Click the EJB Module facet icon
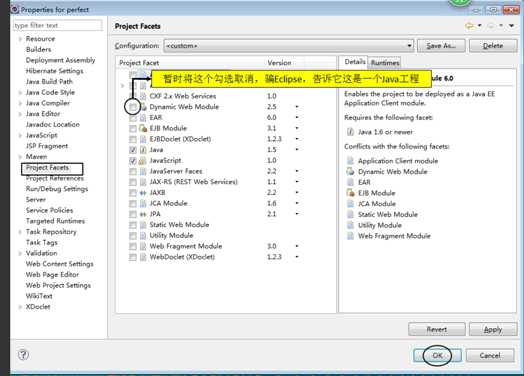This screenshot has height=376, width=524. point(143,128)
